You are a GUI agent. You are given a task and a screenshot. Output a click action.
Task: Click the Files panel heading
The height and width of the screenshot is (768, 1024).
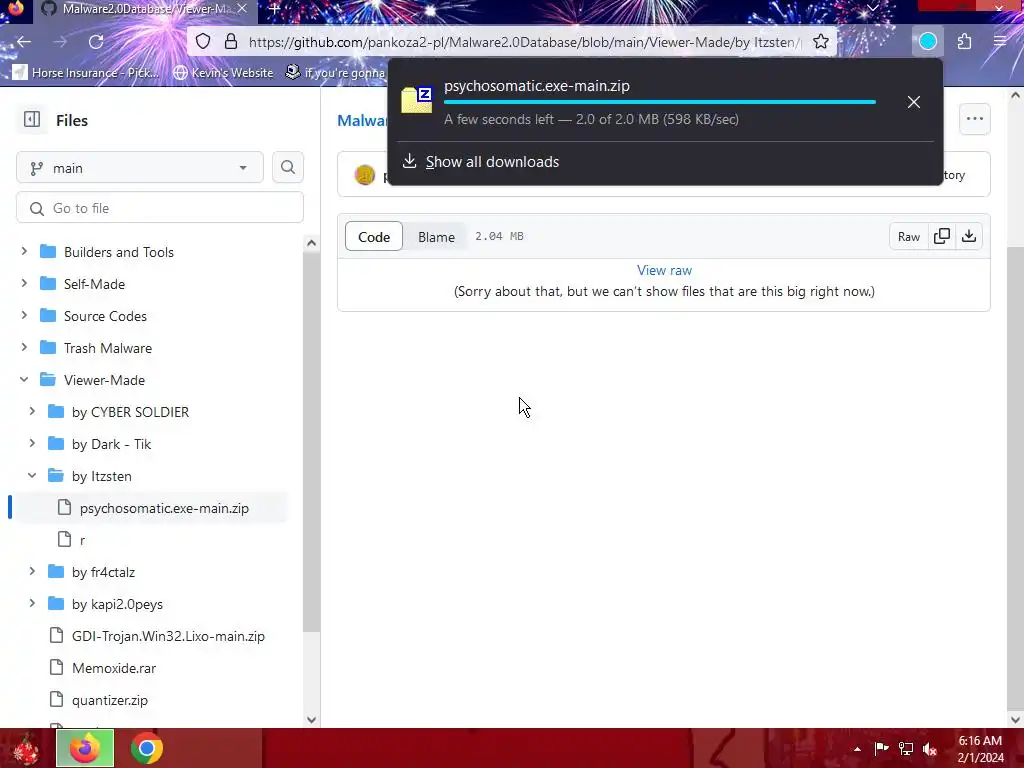(72, 120)
